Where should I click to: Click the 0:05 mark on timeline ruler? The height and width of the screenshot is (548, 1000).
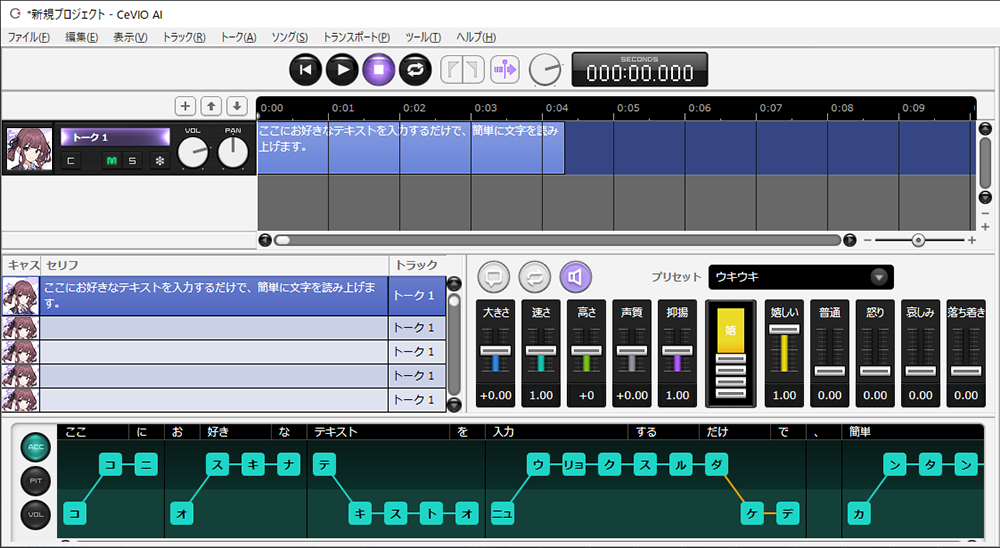(x=628, y=108)
